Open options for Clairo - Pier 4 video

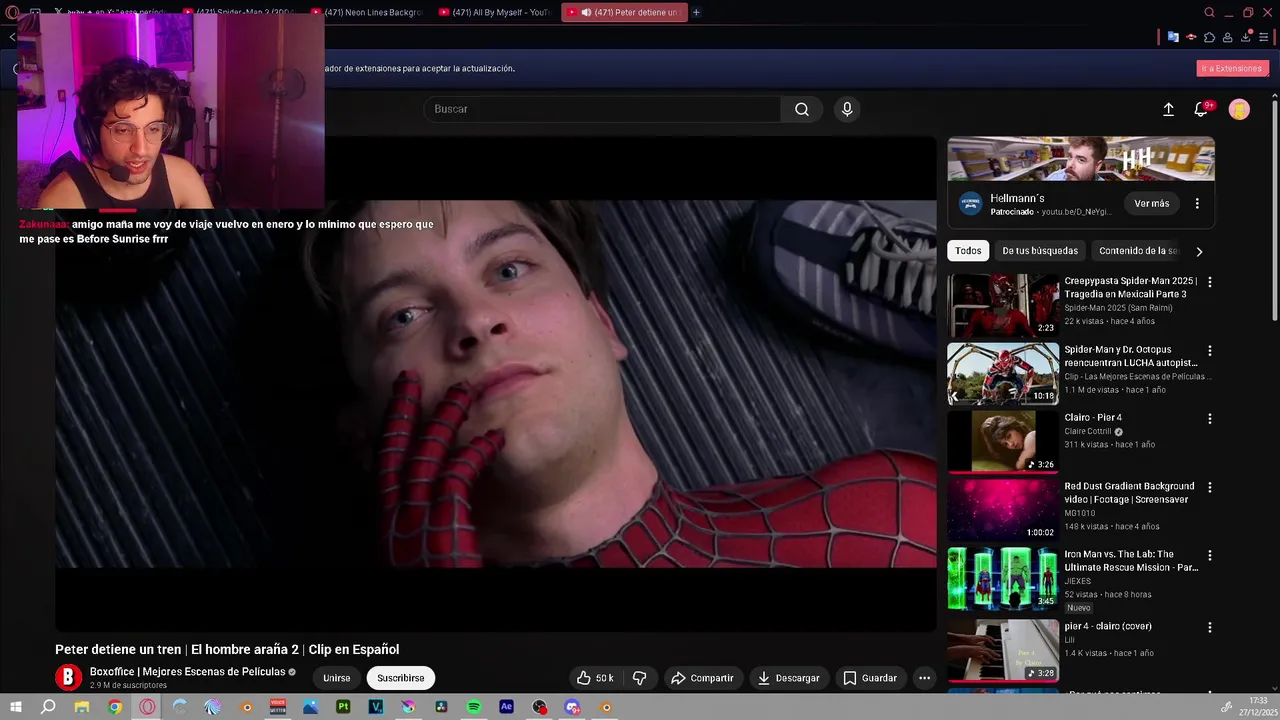click(x=1209, y=419)
